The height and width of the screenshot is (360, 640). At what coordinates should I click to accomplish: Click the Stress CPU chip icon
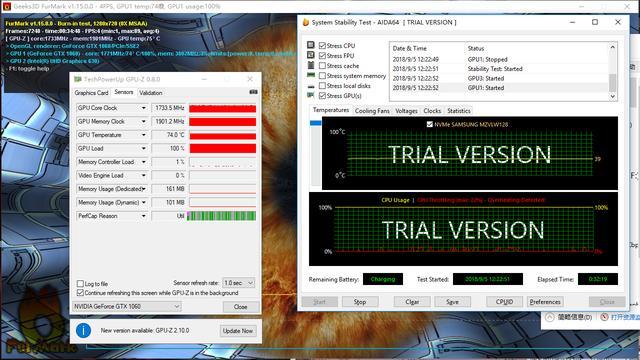[311, 45]
